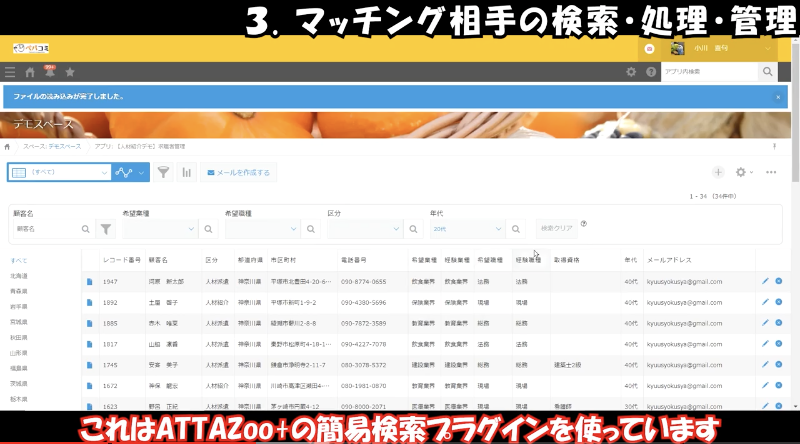Screen dimensions: 800x444
Task: Click the filter funnel icon in toolbar
Action: pos(163,172)
